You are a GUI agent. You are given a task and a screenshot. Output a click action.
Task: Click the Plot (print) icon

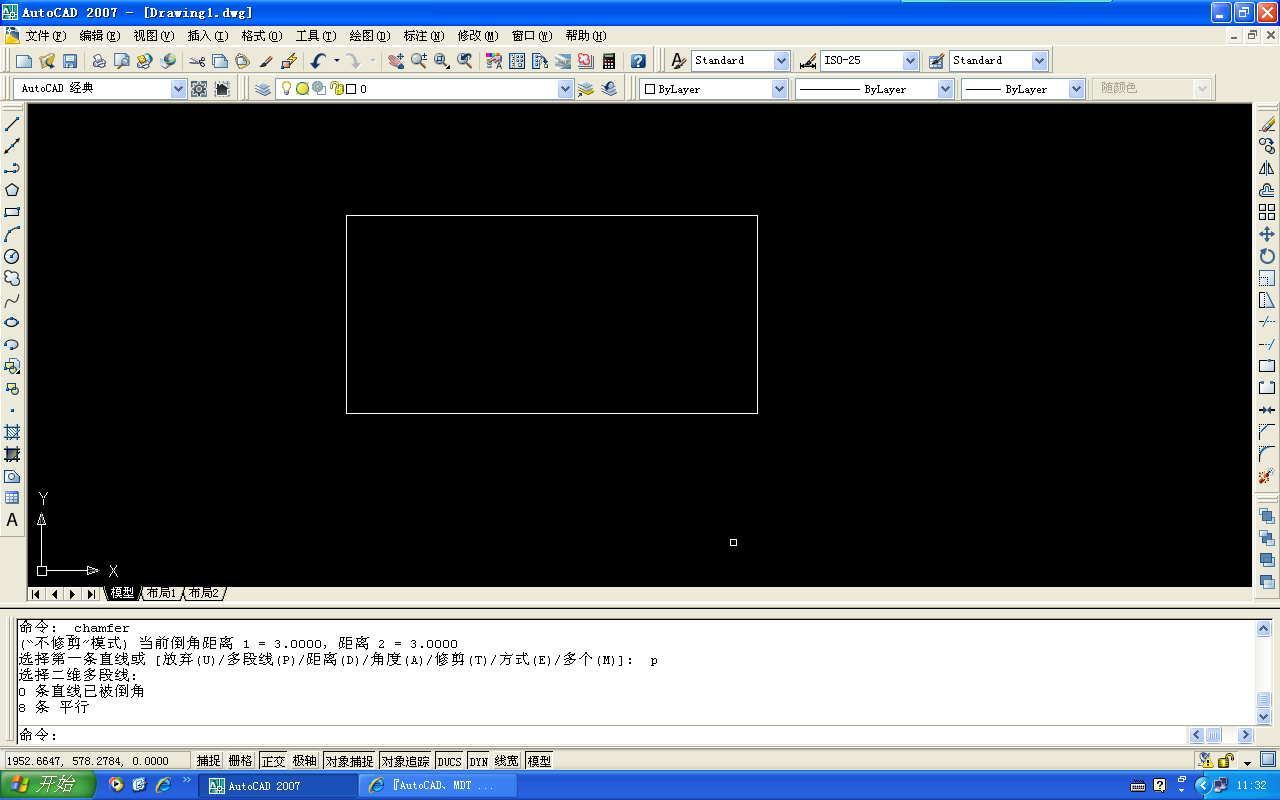coord(99,61)
